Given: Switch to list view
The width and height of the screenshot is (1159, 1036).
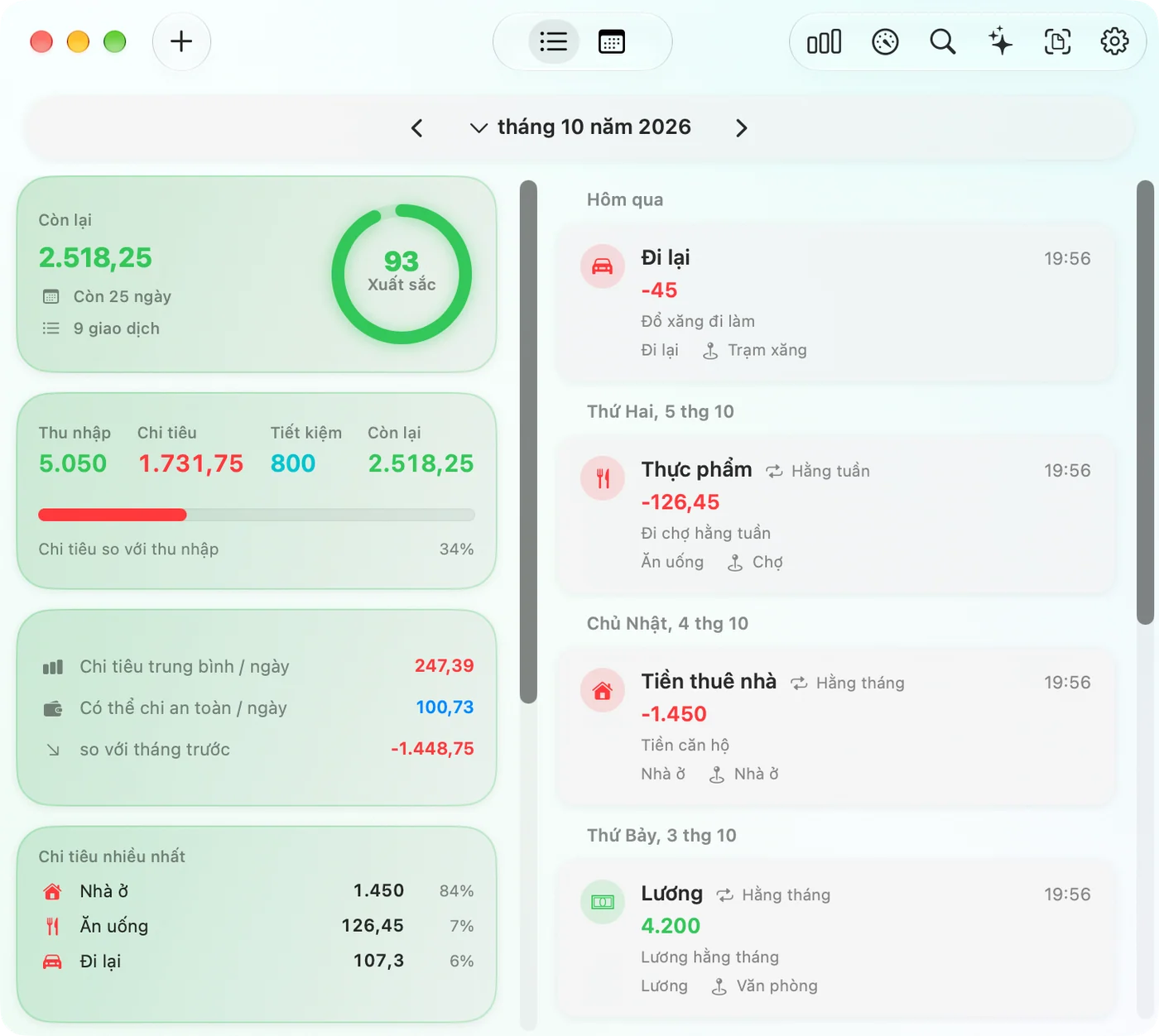Looking at the screenshot, I should click(554, 41).
